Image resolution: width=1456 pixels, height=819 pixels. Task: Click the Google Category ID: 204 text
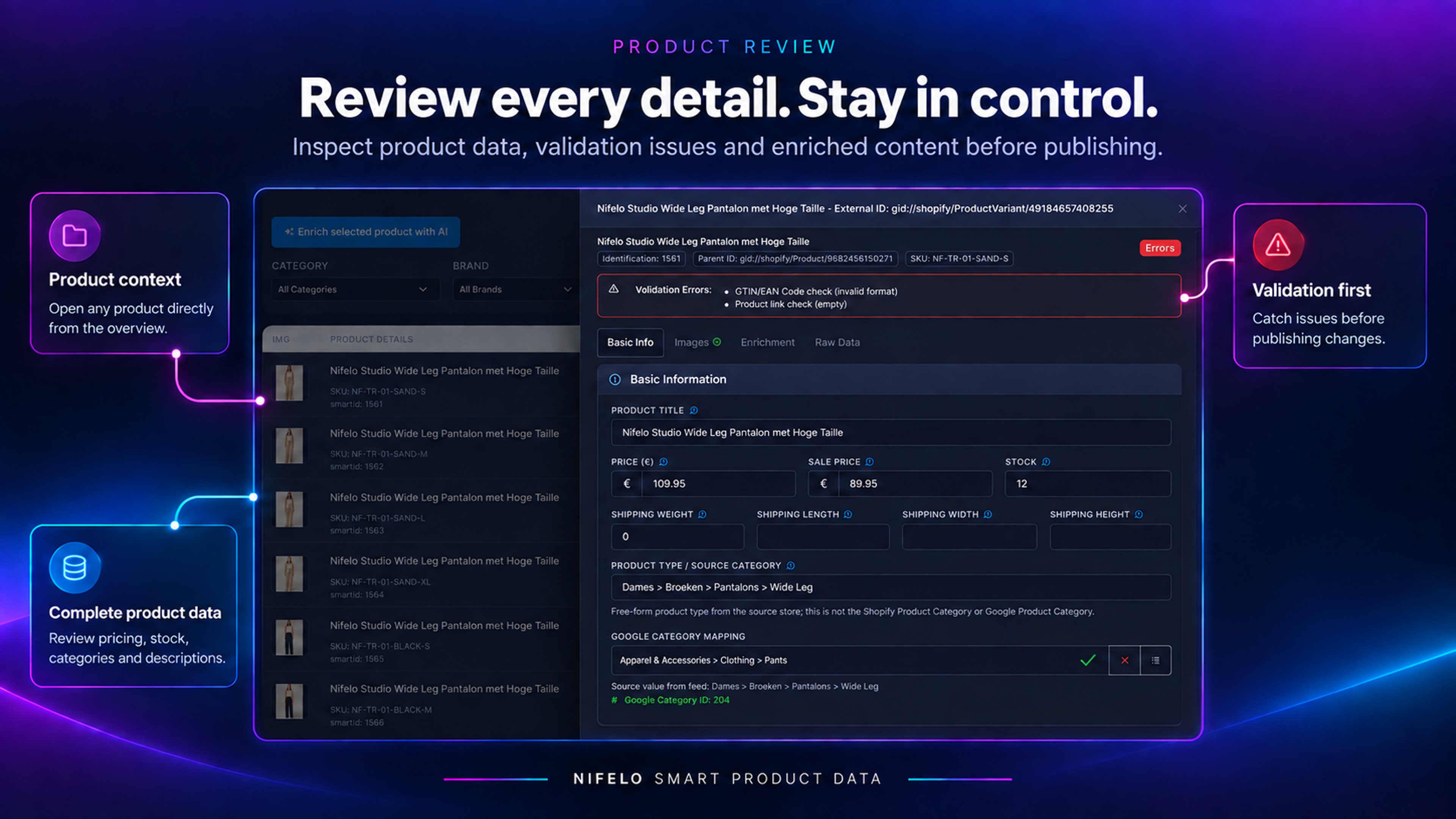click(x=676, y=700)
